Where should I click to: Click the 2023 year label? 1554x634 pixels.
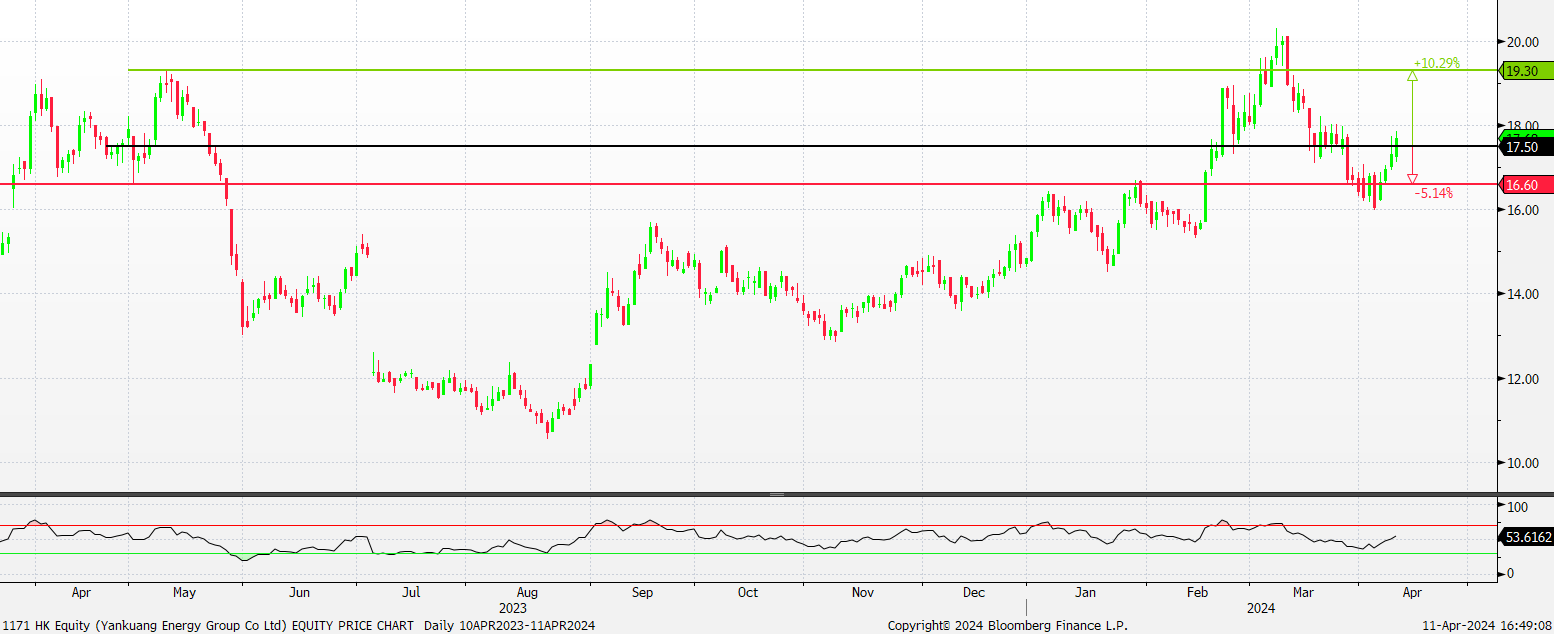[512, 607]
